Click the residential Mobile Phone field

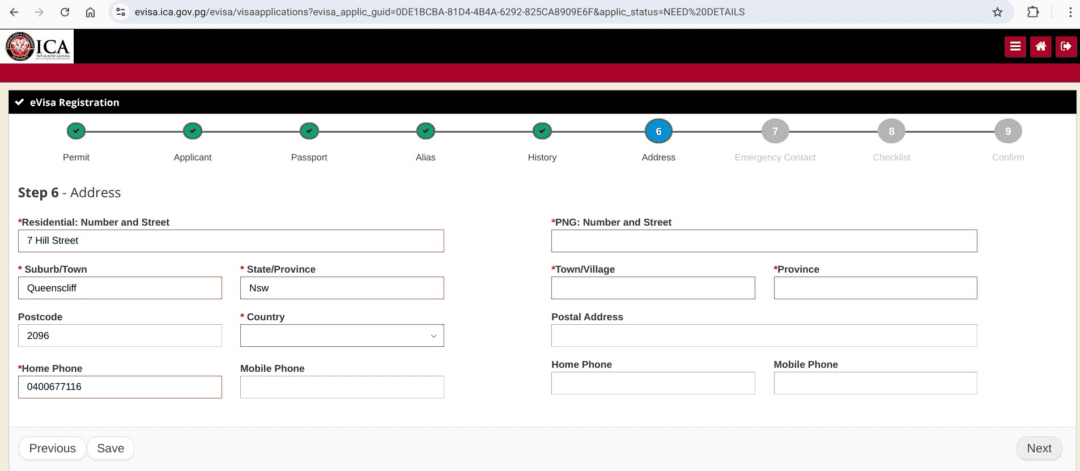(342, 387)
